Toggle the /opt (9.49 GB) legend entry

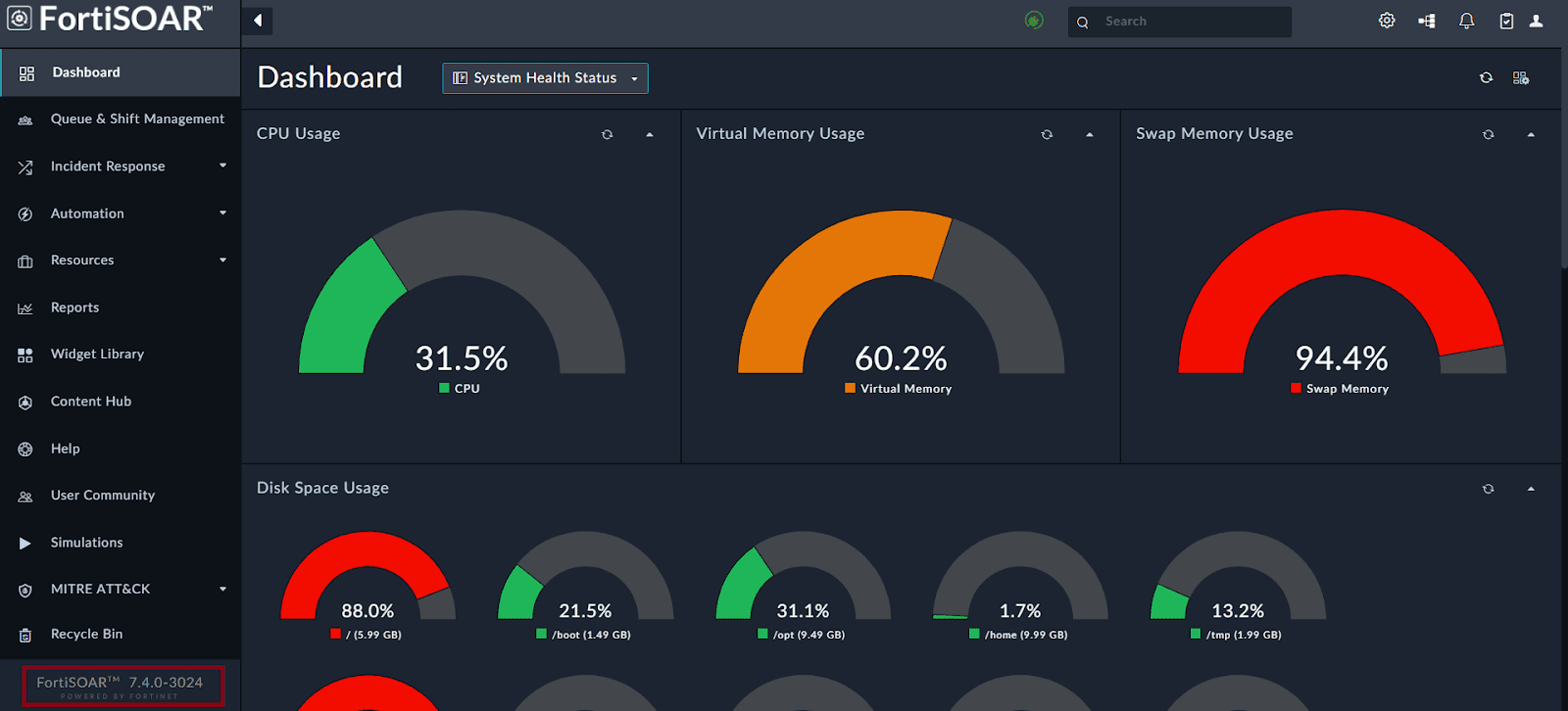[802, 635]
